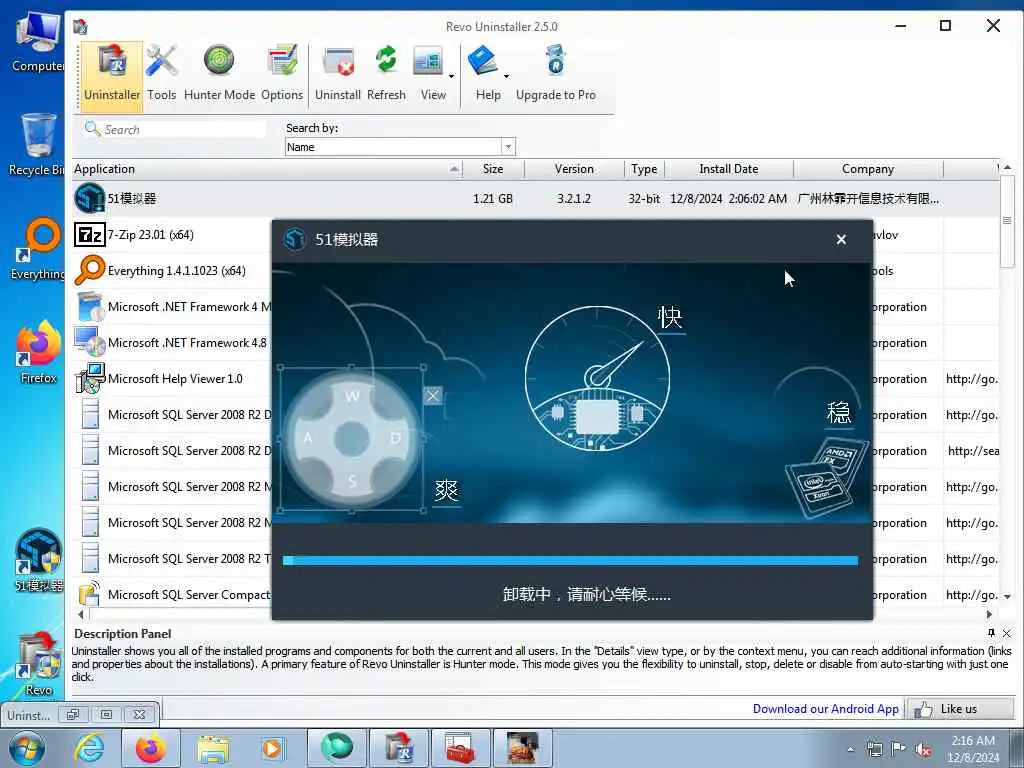
Task: Sort by the Application column header
Action: pos(266,169)
